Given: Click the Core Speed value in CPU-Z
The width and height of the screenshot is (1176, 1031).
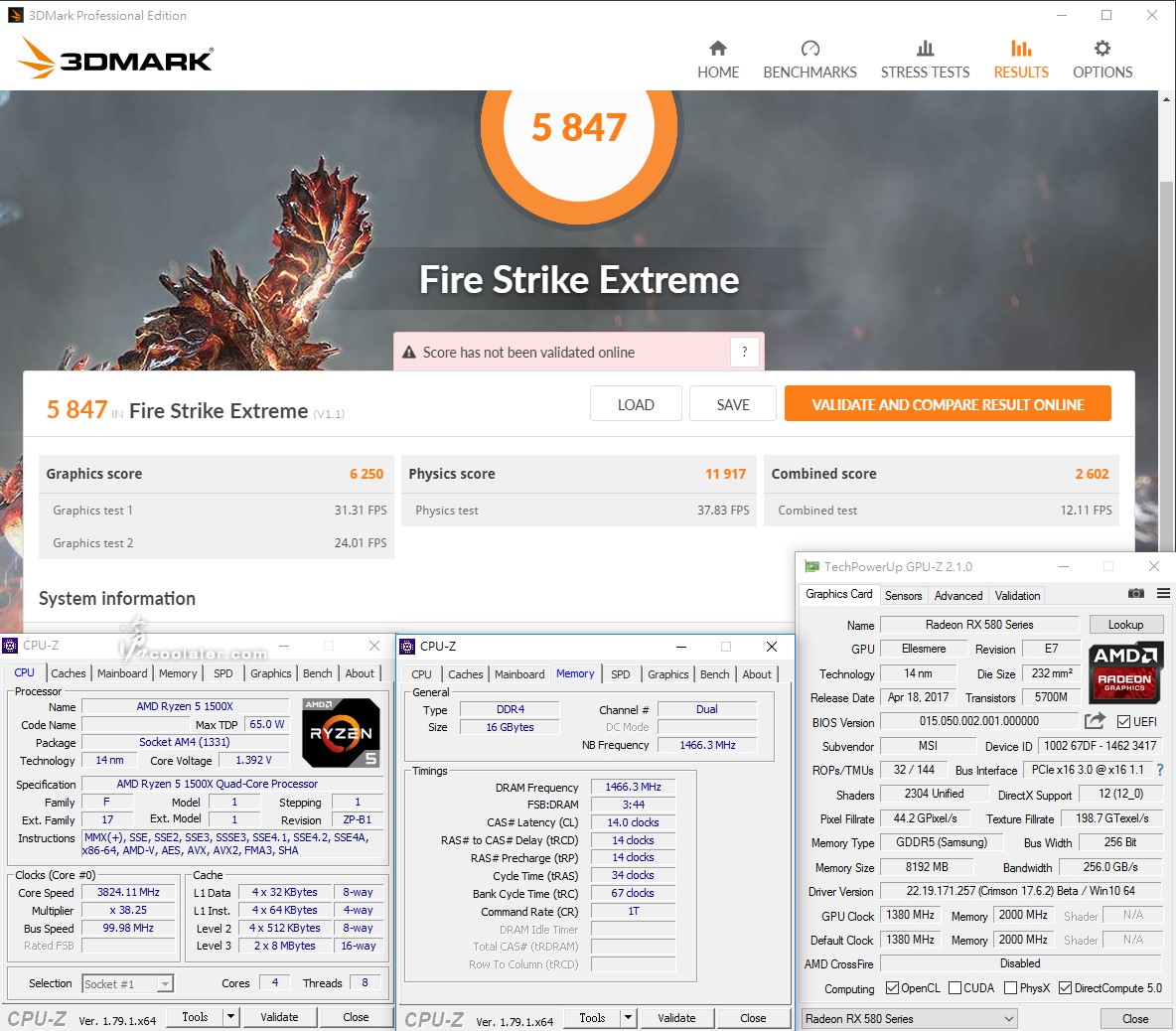Looking at the screenshot, I should [x=128, y=892].
